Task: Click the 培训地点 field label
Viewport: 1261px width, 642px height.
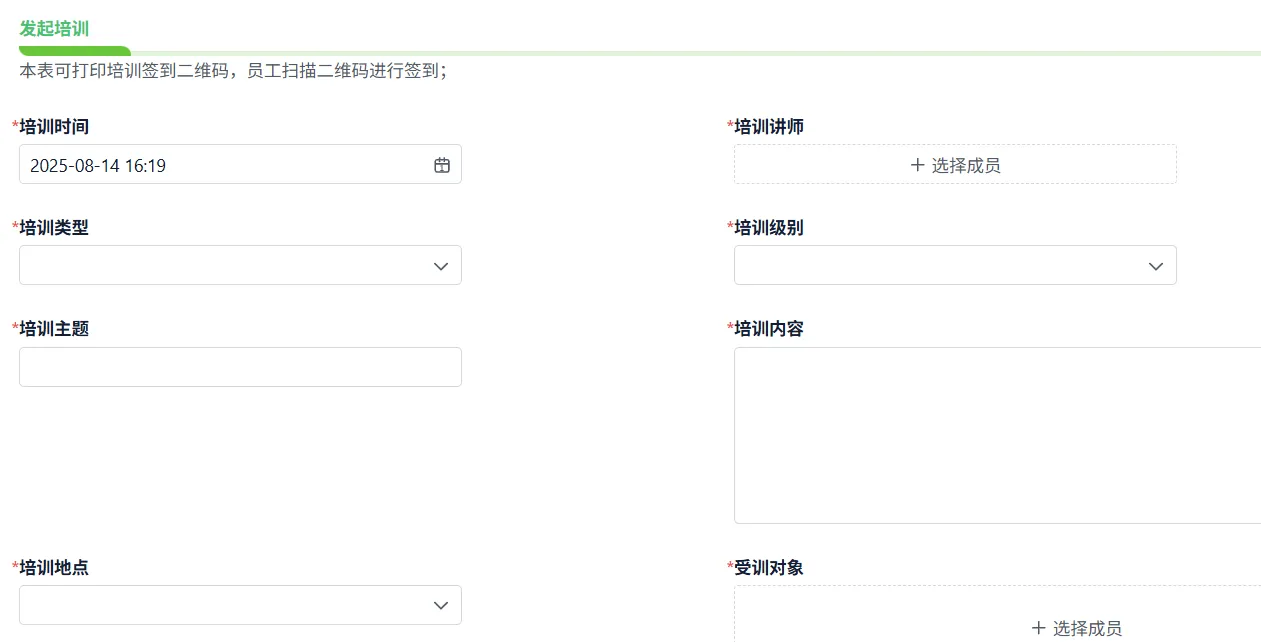Action: (x=54, y=568)
